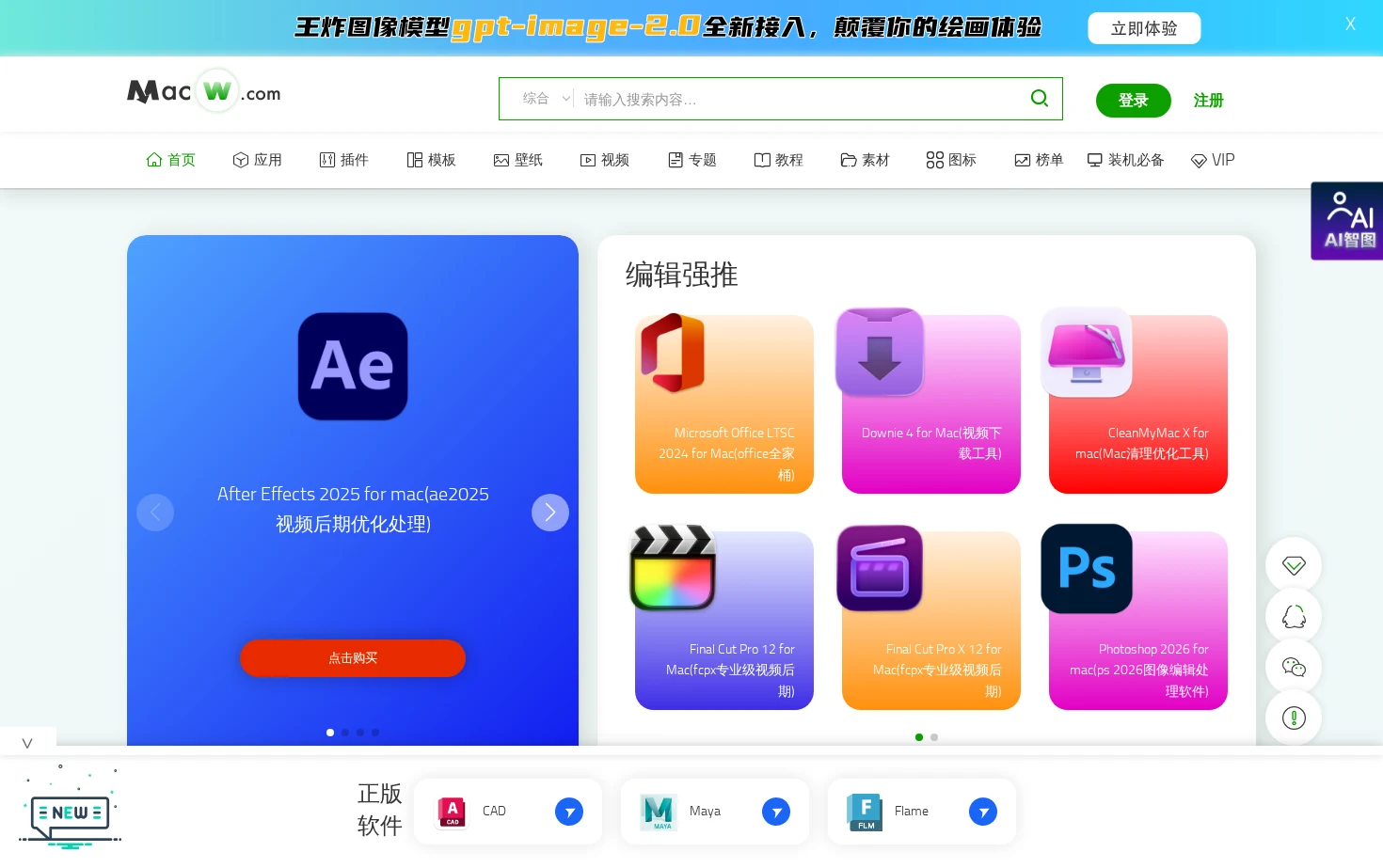The image size is (1383, 868).
Task: Open the 应用 navigation tab
Action: [x=258, y=160]
